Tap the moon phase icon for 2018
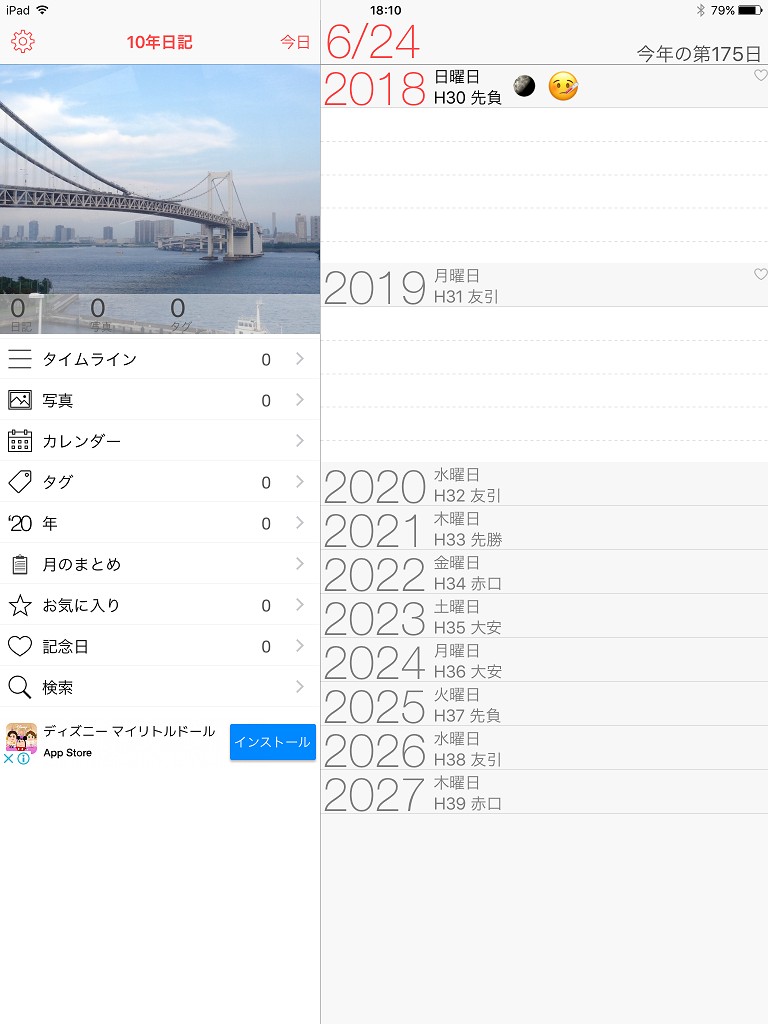The height and width of the screenshot is (1024, 768). point(524,87)
